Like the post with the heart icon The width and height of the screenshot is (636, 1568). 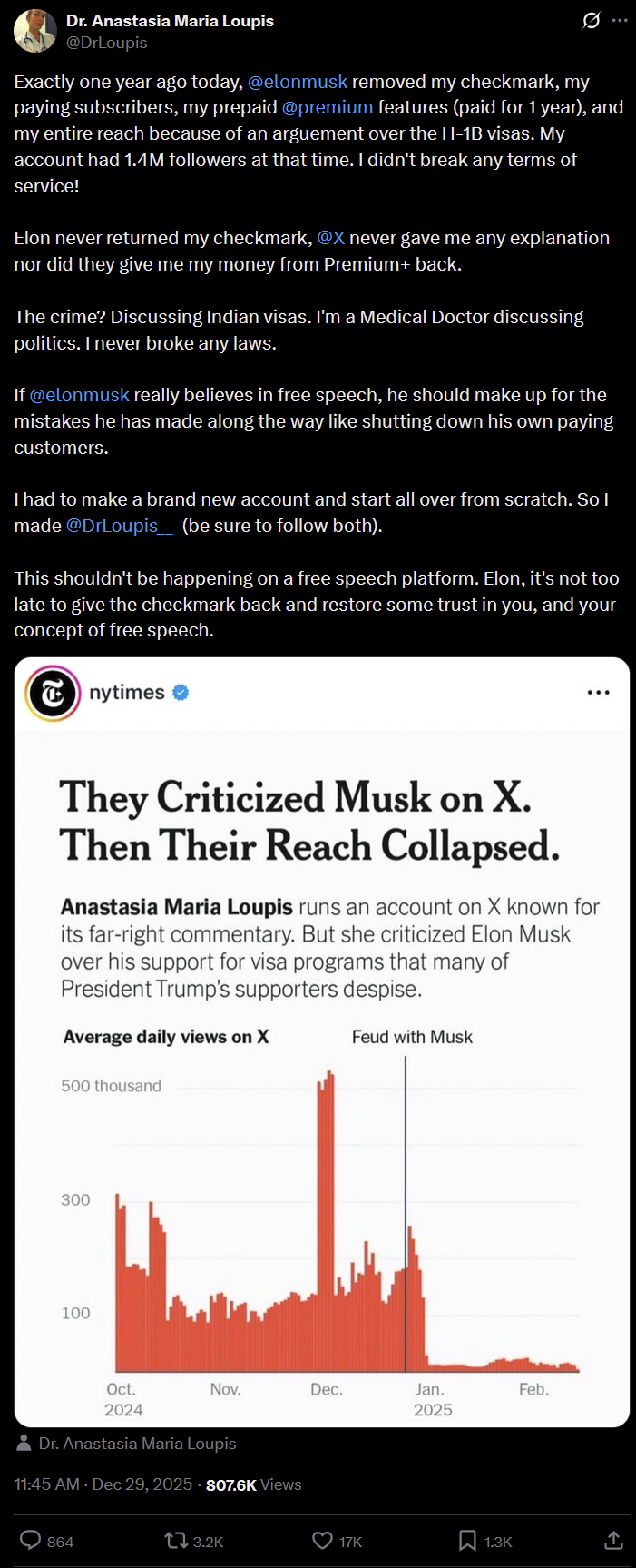[322, 1540]
